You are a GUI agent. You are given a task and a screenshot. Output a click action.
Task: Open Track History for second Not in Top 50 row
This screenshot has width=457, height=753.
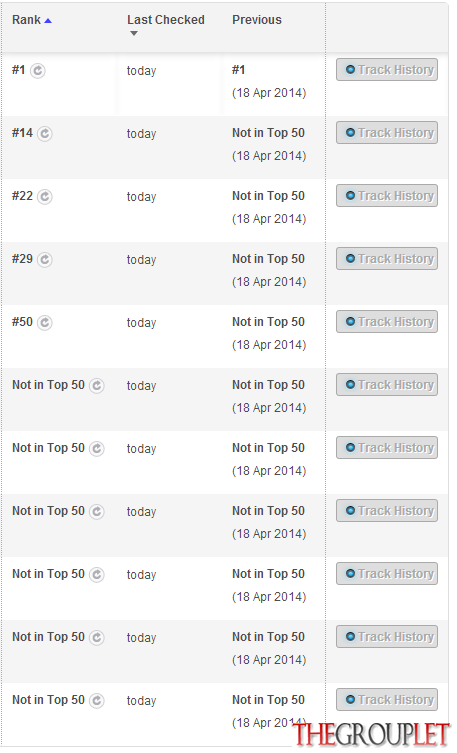pos(387,448)
